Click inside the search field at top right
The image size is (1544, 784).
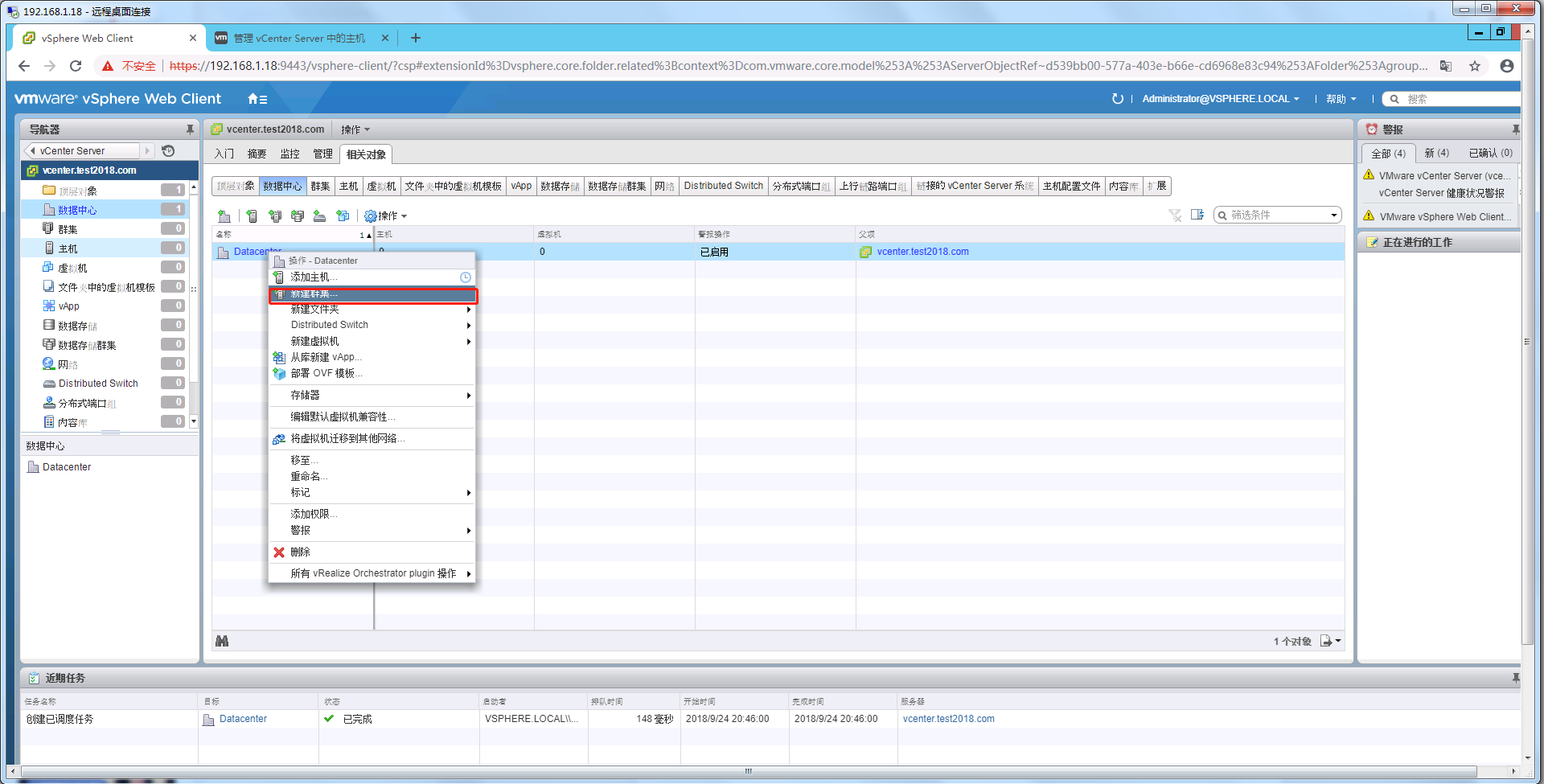pyautogui.click(x=1456, y=98)
